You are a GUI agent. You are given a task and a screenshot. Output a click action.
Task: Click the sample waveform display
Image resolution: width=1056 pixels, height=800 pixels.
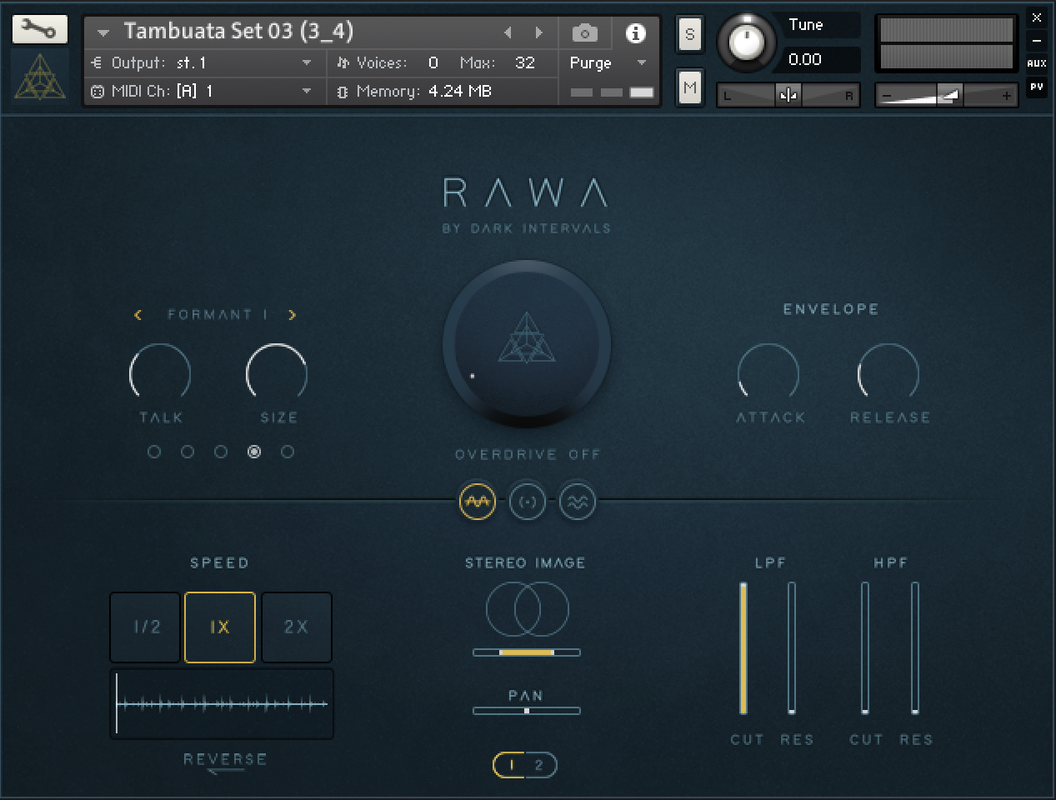222,704
